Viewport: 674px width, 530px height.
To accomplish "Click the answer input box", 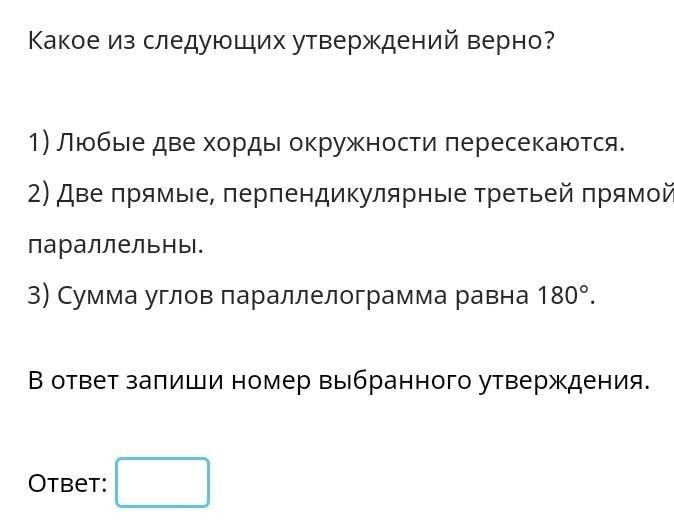I will 162,482.
